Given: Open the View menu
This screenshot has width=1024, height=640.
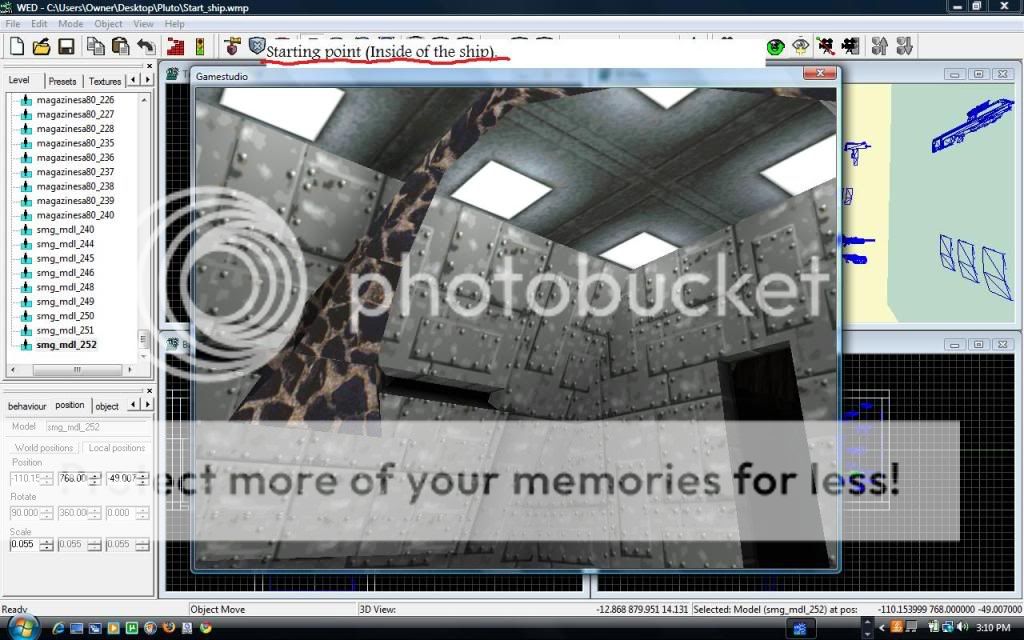Looking at the screenshot, I should click(143, 24).
